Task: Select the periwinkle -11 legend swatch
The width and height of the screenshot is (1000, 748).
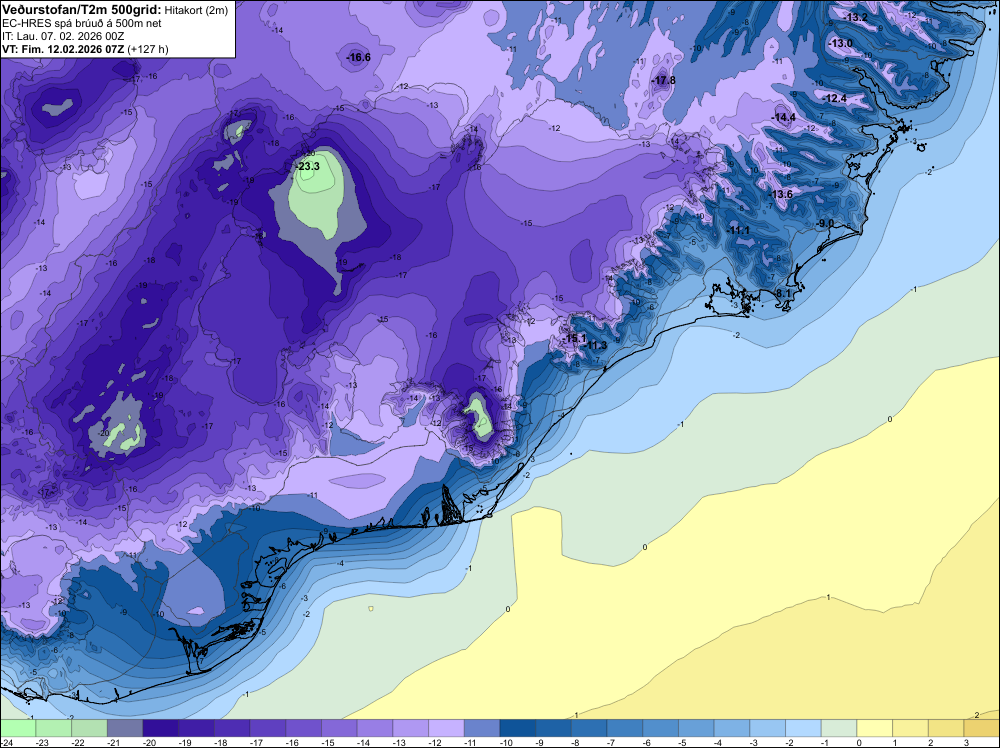Action: [x=482, y=728]
